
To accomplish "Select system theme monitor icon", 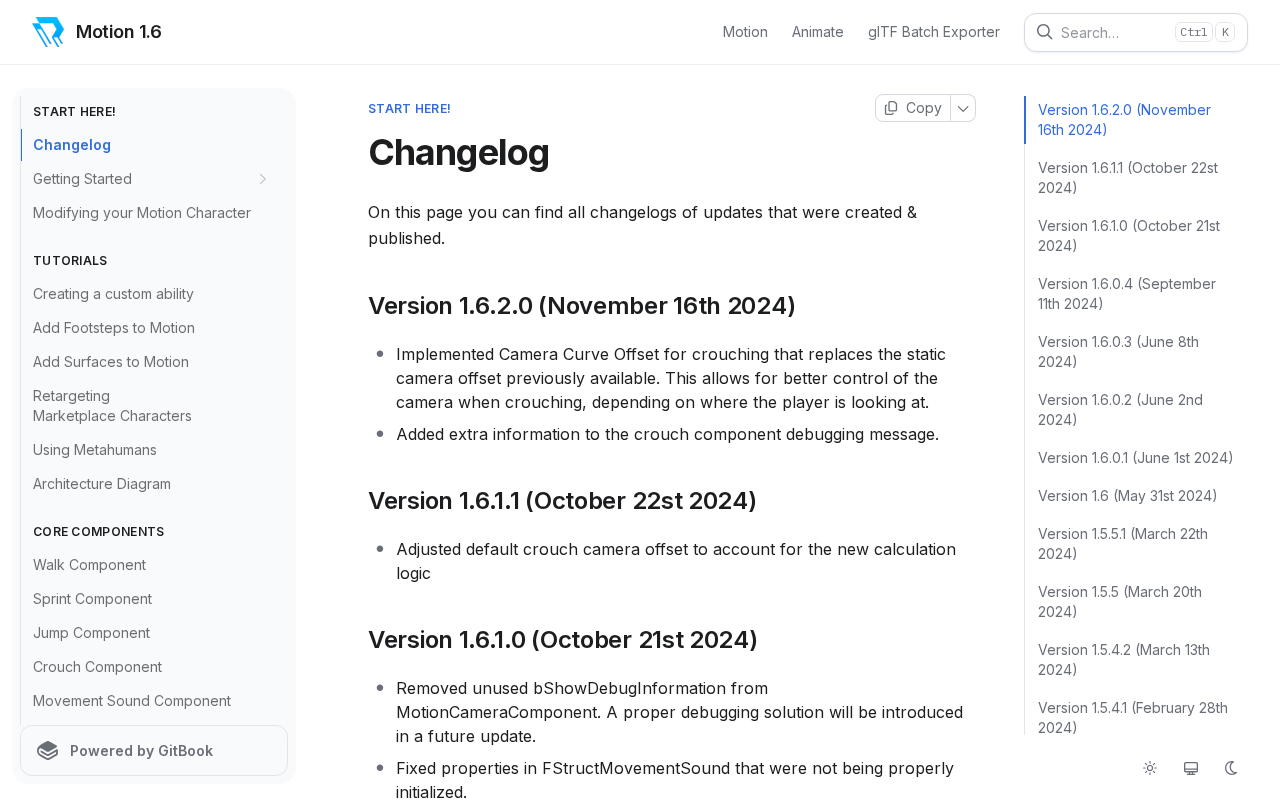I will 1191,768.
